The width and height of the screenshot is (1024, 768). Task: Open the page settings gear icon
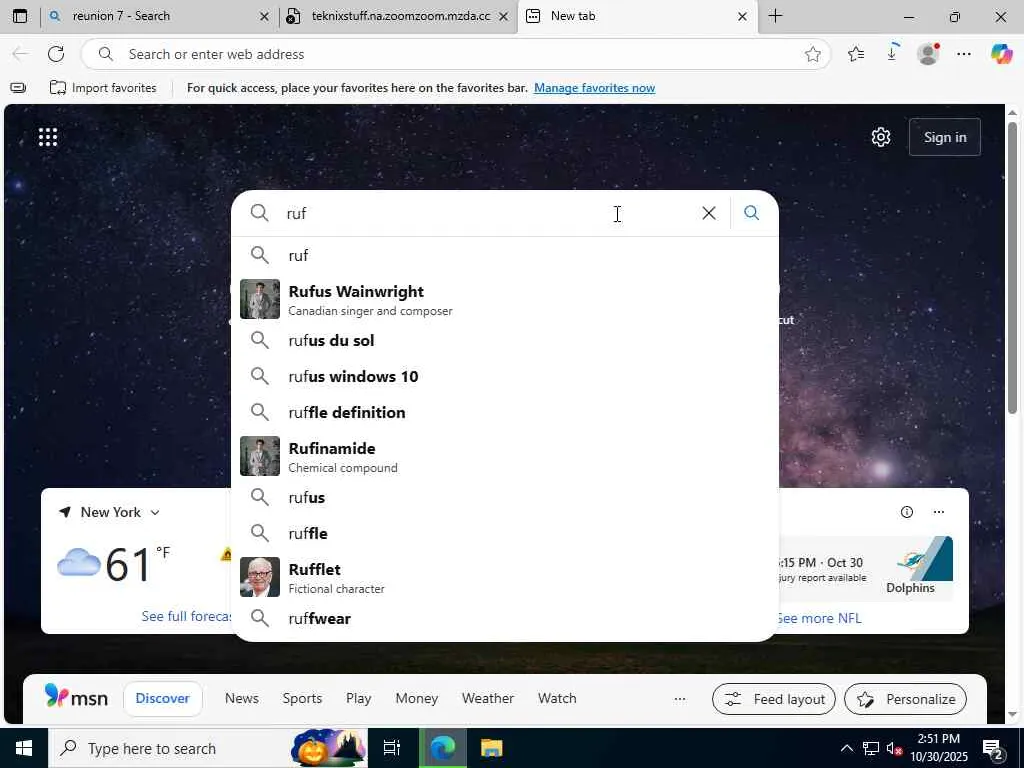[x=880, y=137]
